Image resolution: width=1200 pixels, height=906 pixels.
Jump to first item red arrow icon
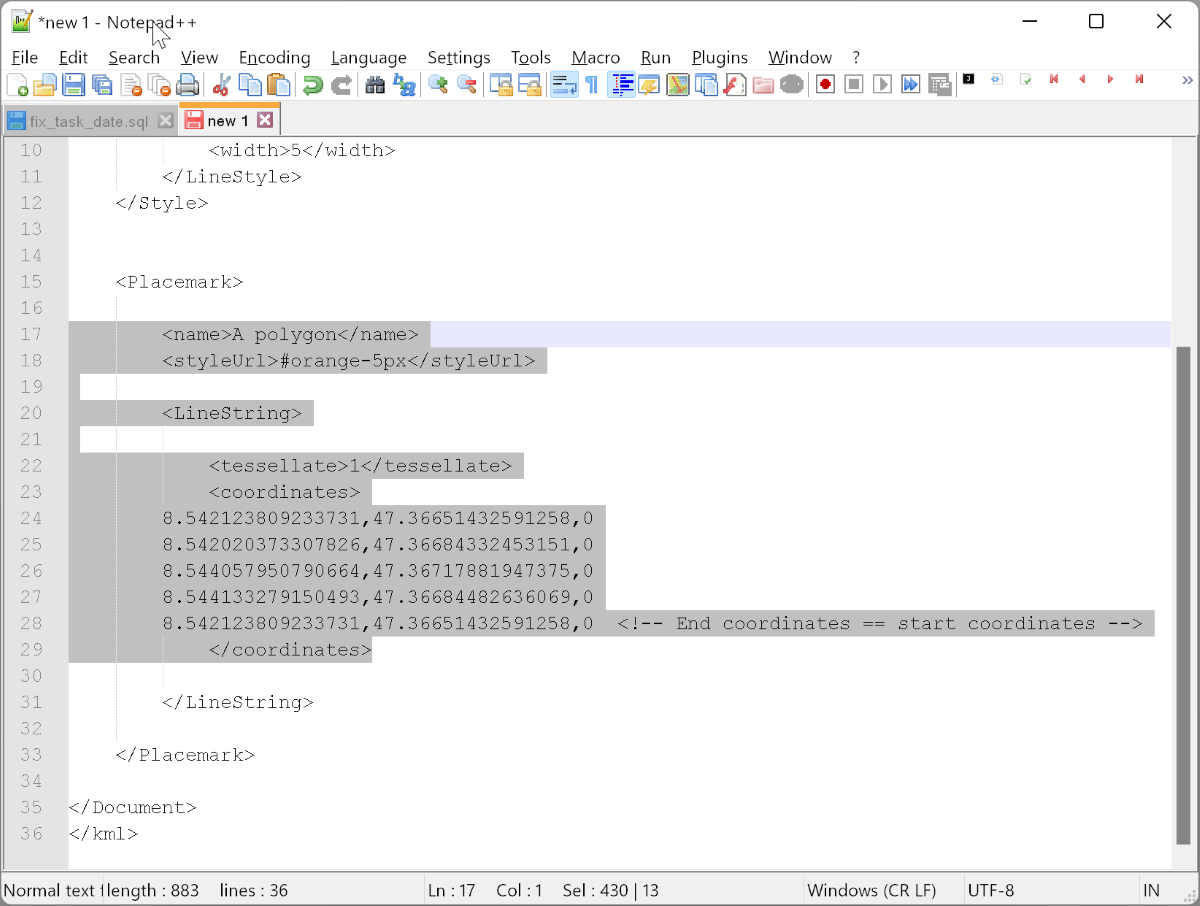(1053, 79)
